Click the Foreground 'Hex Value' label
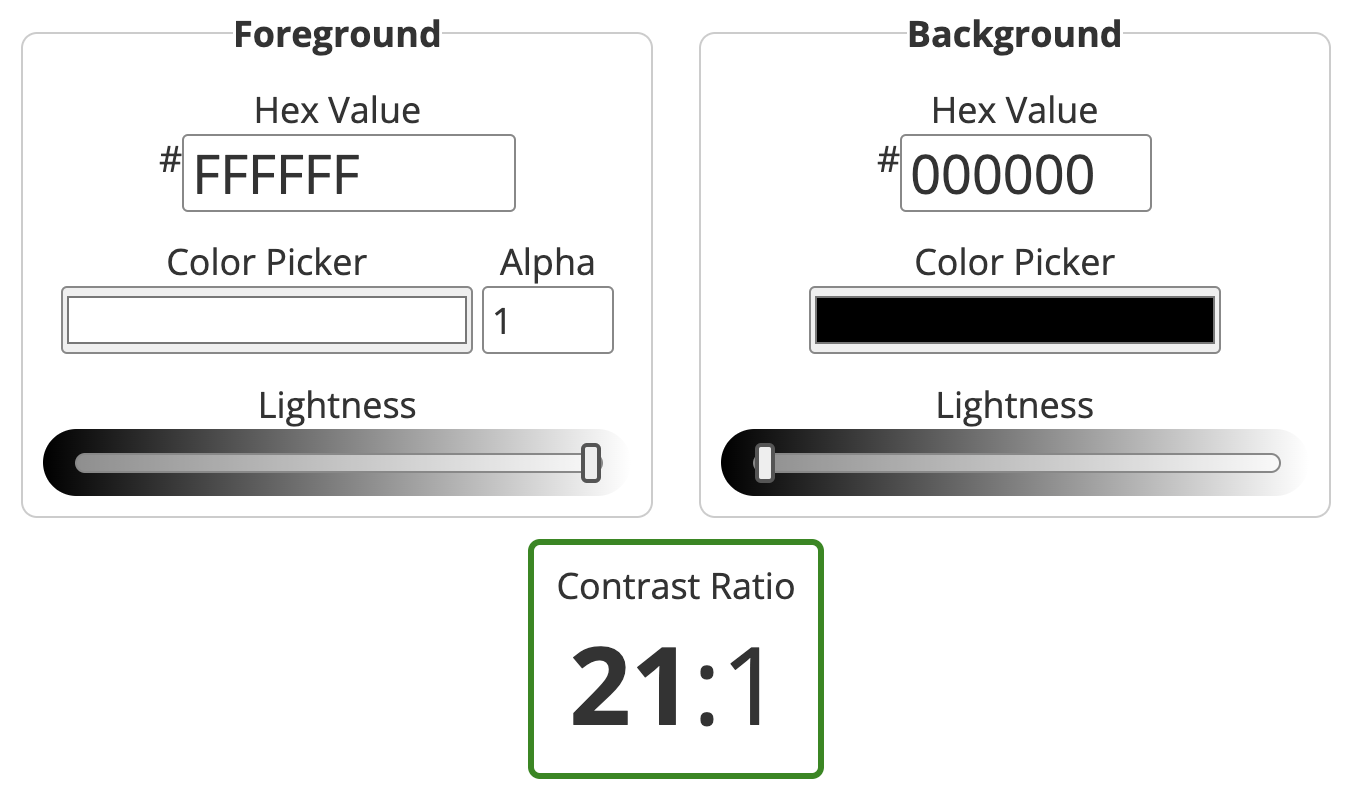1354x798 pixels. (x=337, y=110)
